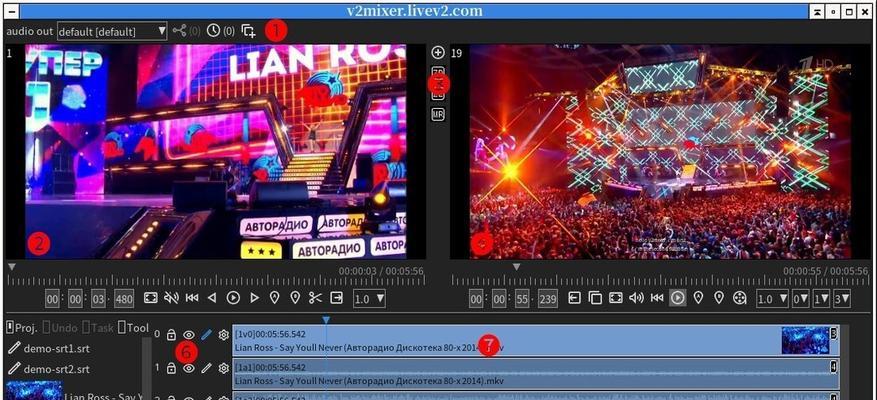Open track 1 settings gear

[x=224, y=368]
